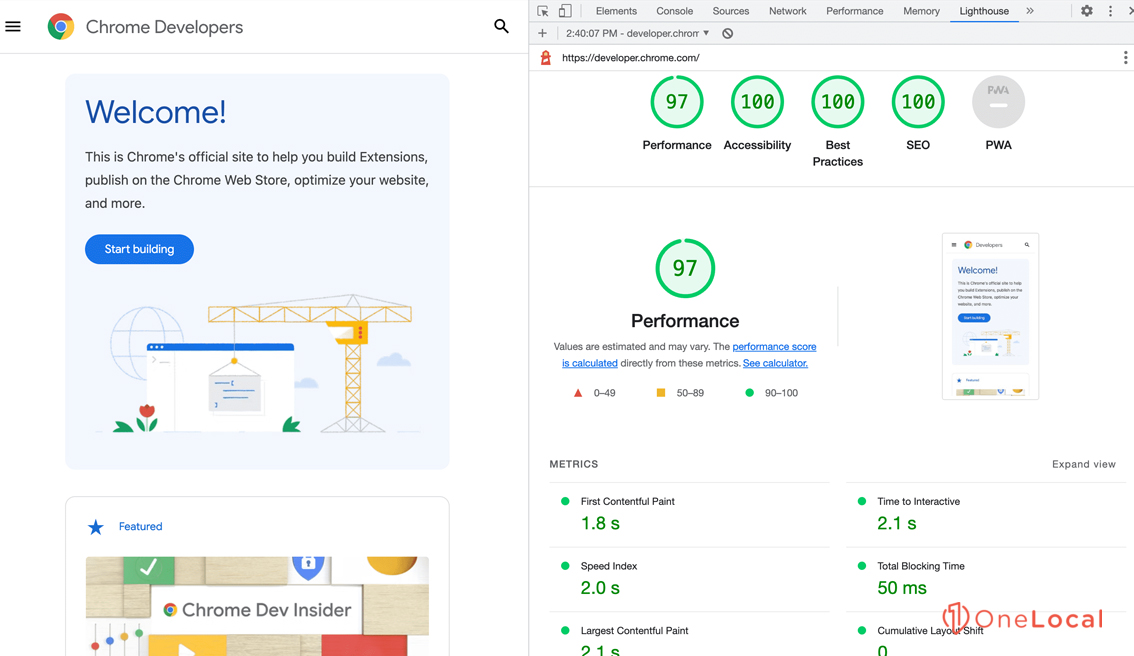Open the page screenshot thumbnail
This screenshot has height=656, width=1134.
click(990, 316)
